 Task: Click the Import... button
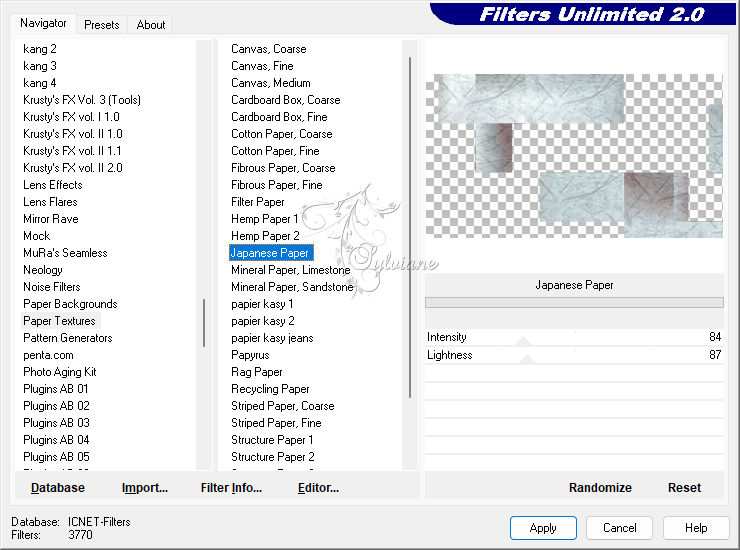point(145,488)
